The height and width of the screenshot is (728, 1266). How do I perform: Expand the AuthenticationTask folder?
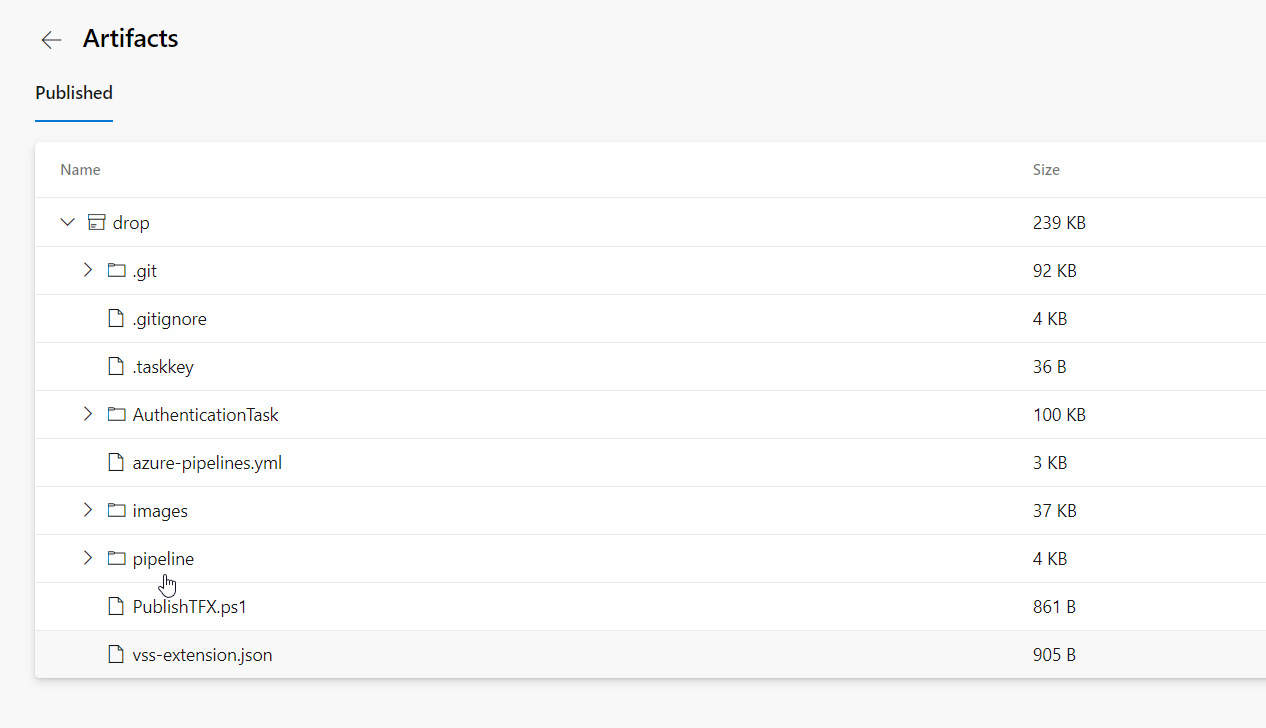click(87, 414)
